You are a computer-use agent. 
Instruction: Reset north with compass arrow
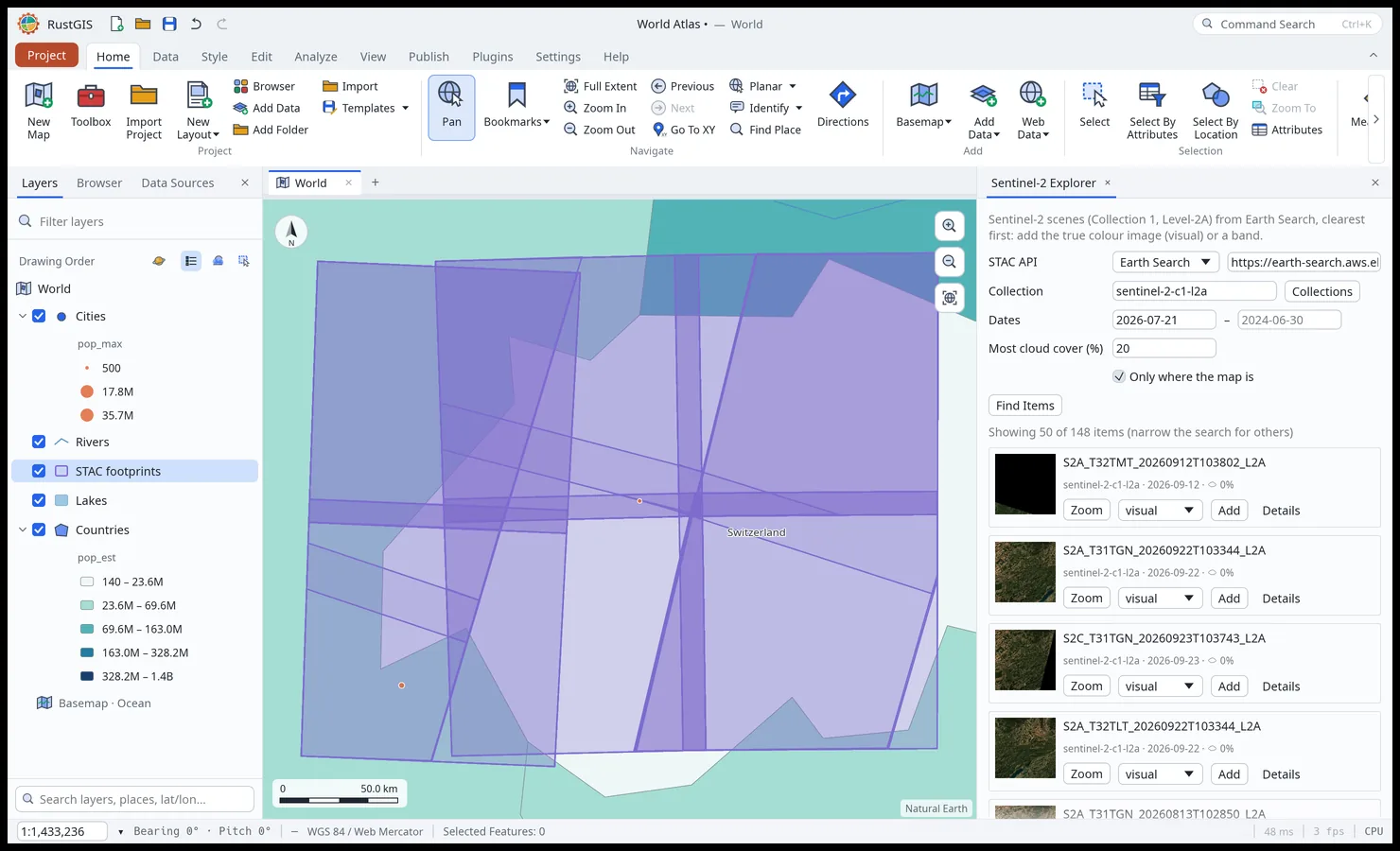pos(291,232)
